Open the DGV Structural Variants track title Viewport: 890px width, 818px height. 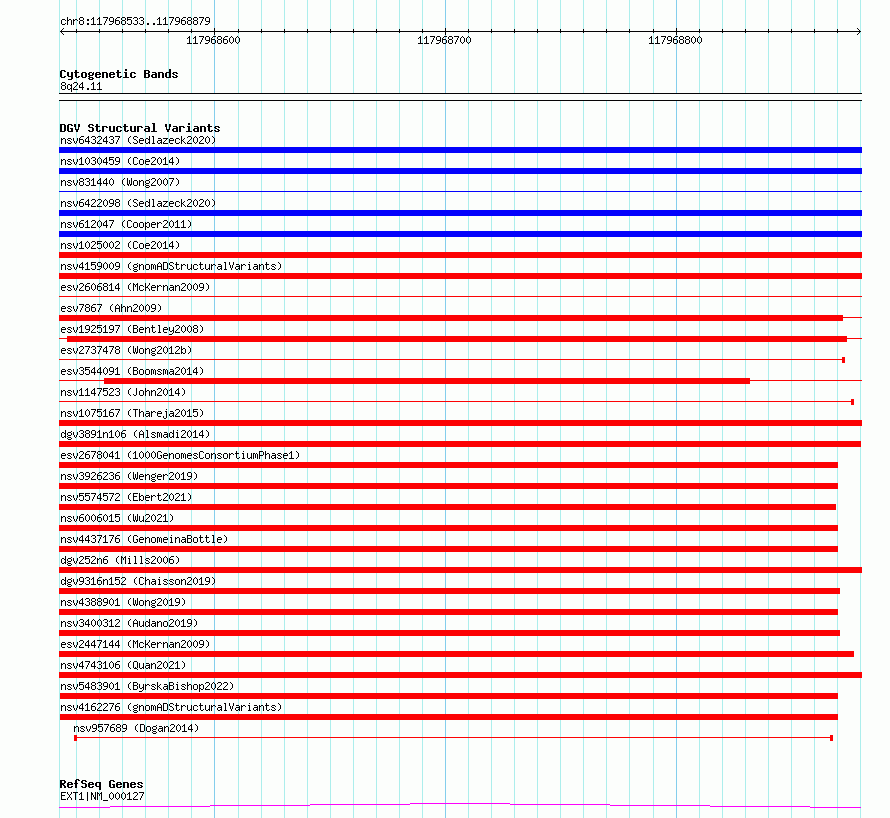click(140, 128)
